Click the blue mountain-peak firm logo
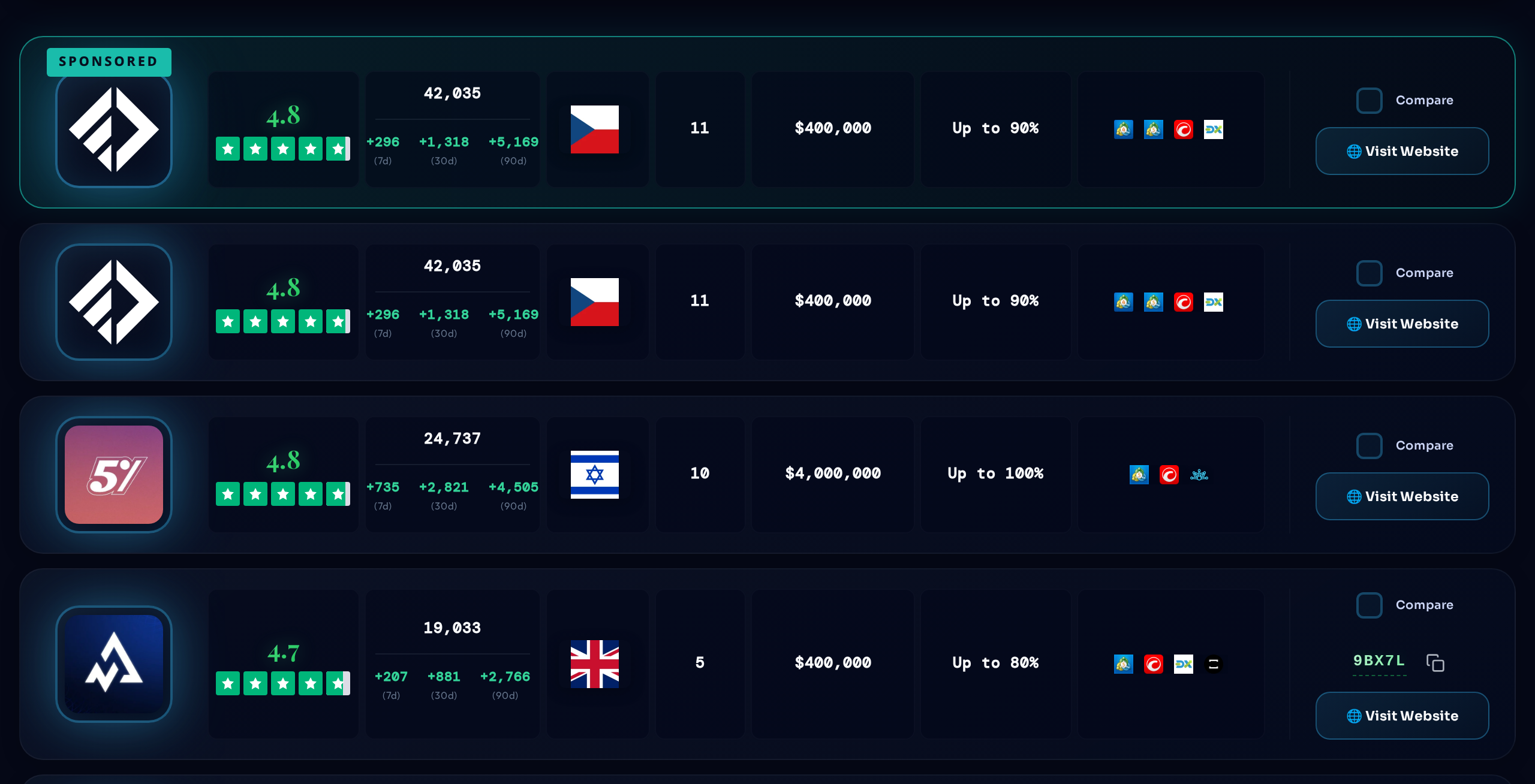Image resolution: width=1535 pixels, height=784 pixels. point(114,664)
